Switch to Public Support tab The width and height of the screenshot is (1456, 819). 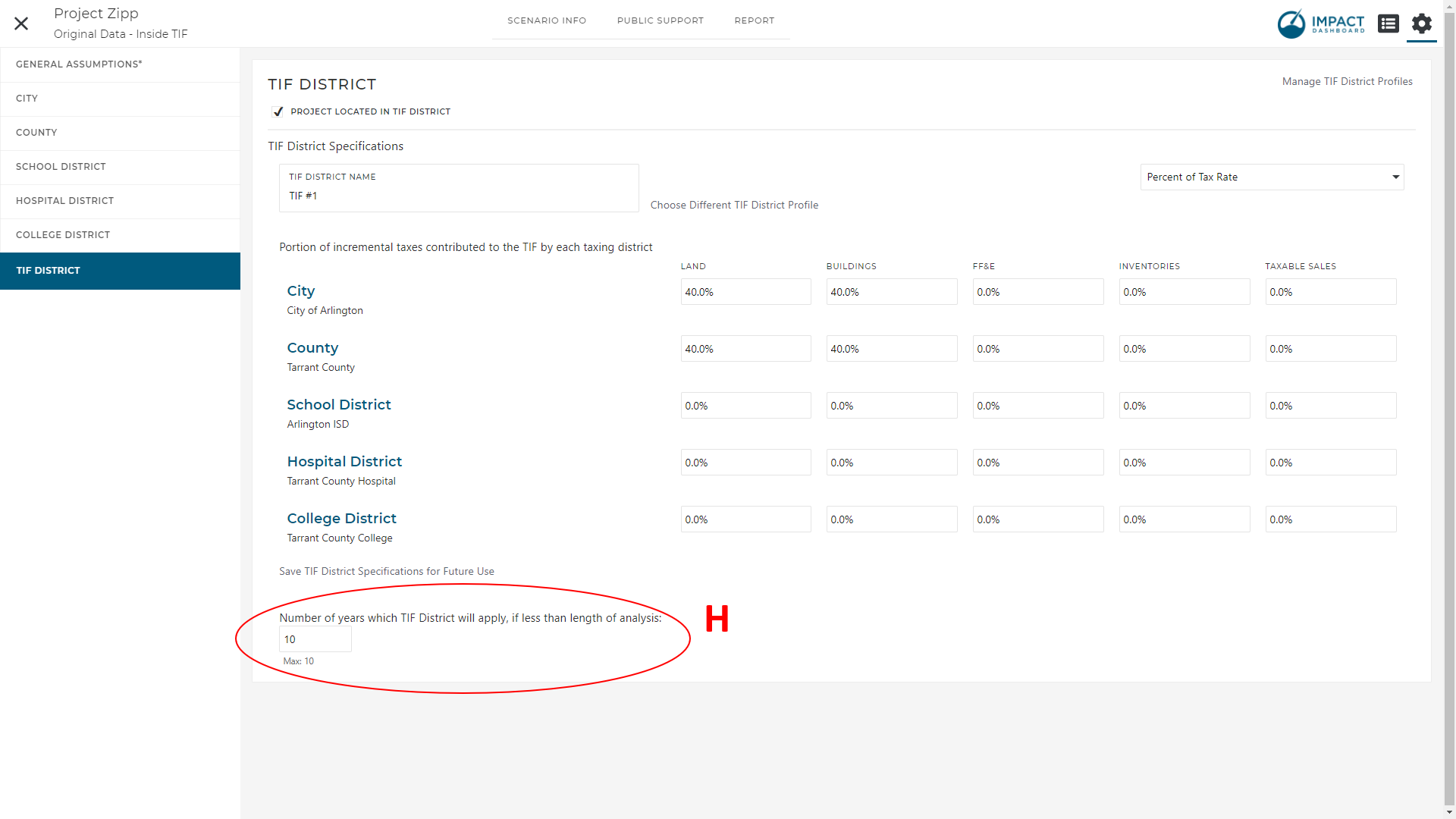tap(660, 20)
